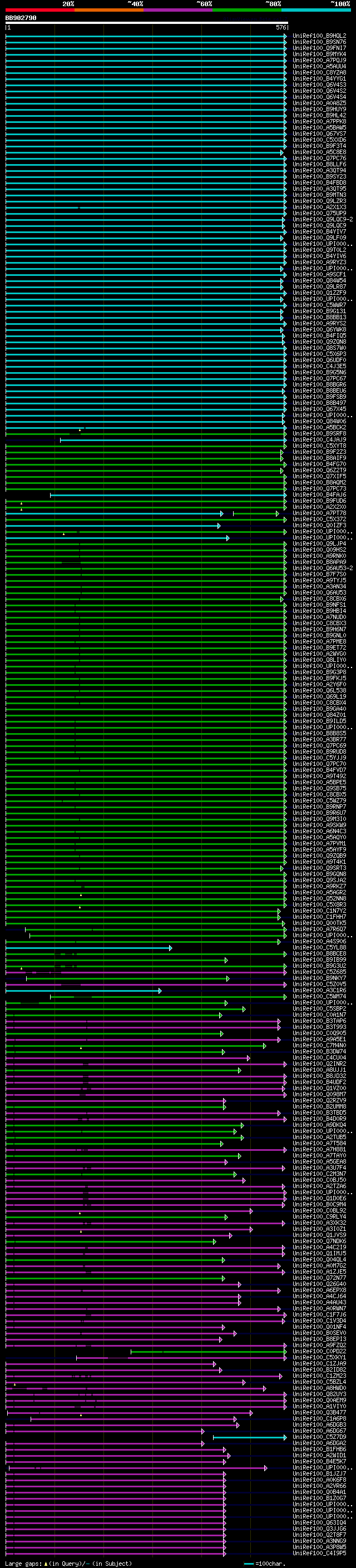The image size is (356, 1568).
Task: Select hit UniRef100_A2X1X3
Action: tap(319, 207)
